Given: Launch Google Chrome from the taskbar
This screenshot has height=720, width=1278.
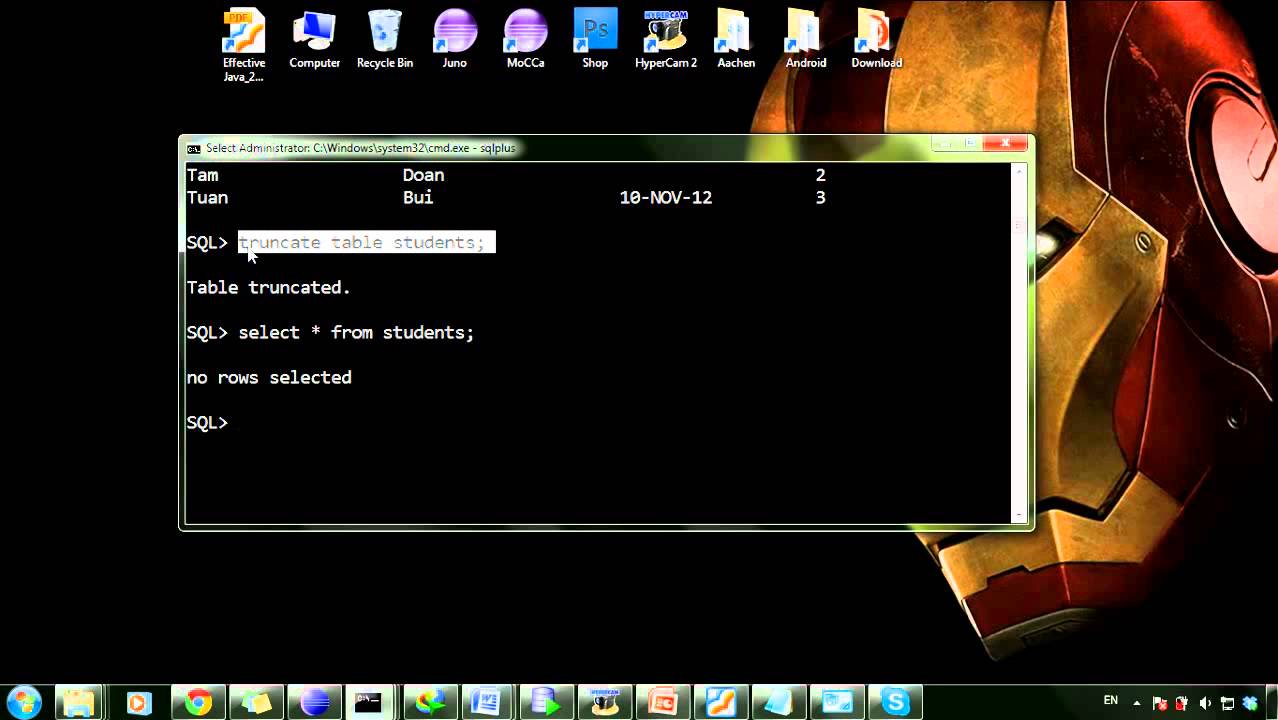Looking at the screenshot, I should [x=197, y=702].
